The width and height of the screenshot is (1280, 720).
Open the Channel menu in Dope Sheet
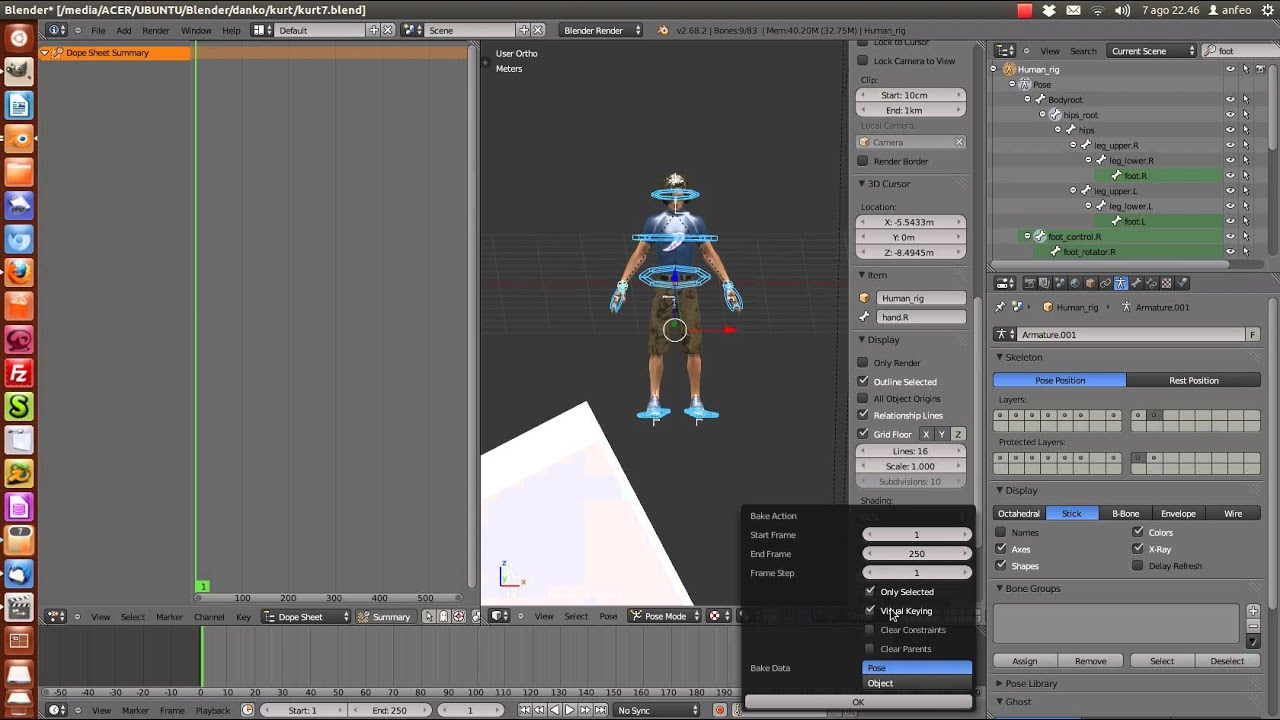(209, 616)
